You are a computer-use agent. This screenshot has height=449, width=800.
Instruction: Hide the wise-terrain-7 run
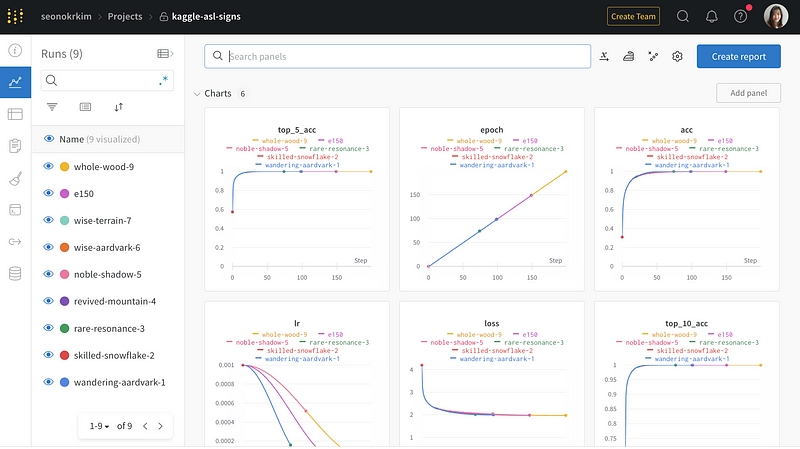click(48, 220)
